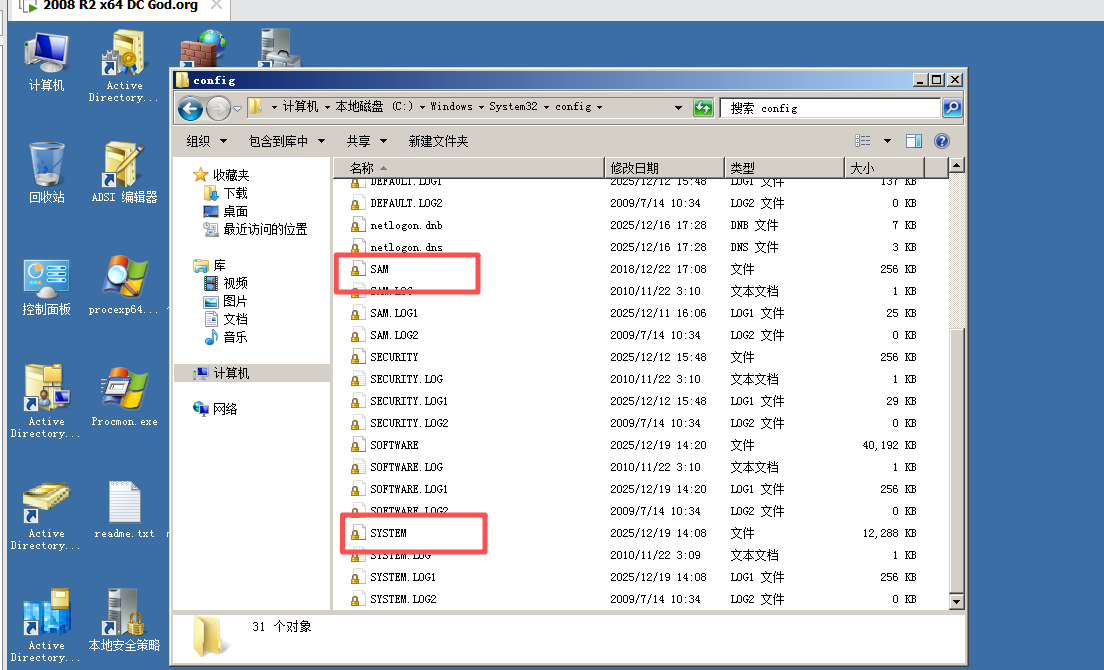1104x670 pixels.
Task: Click the System32 breadcrumb segment
Action: pyautogui.click(x=513, y=107)
